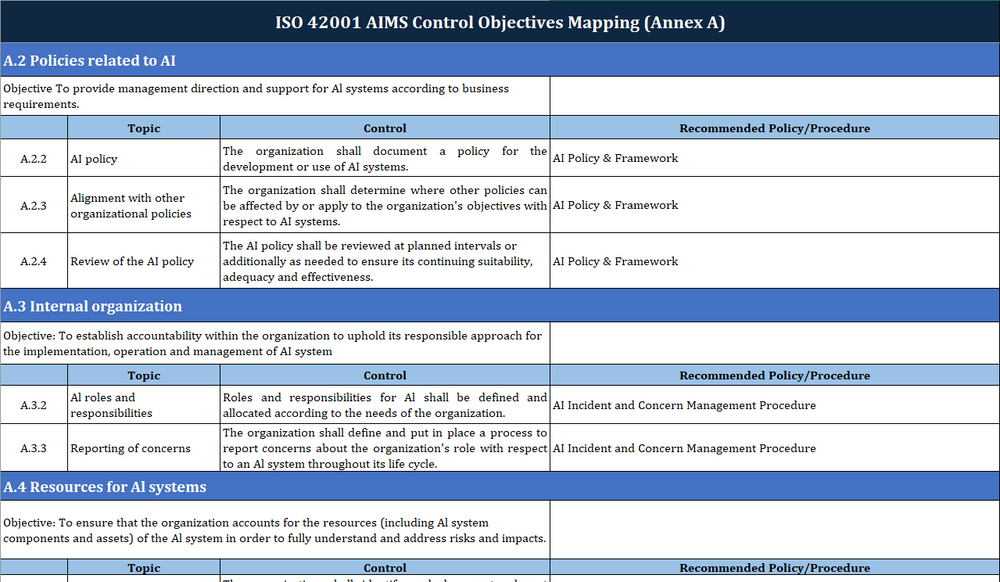Screen dimensions: 1000x582
Task: Click the A.4 objective description cell
Action: 275,530
